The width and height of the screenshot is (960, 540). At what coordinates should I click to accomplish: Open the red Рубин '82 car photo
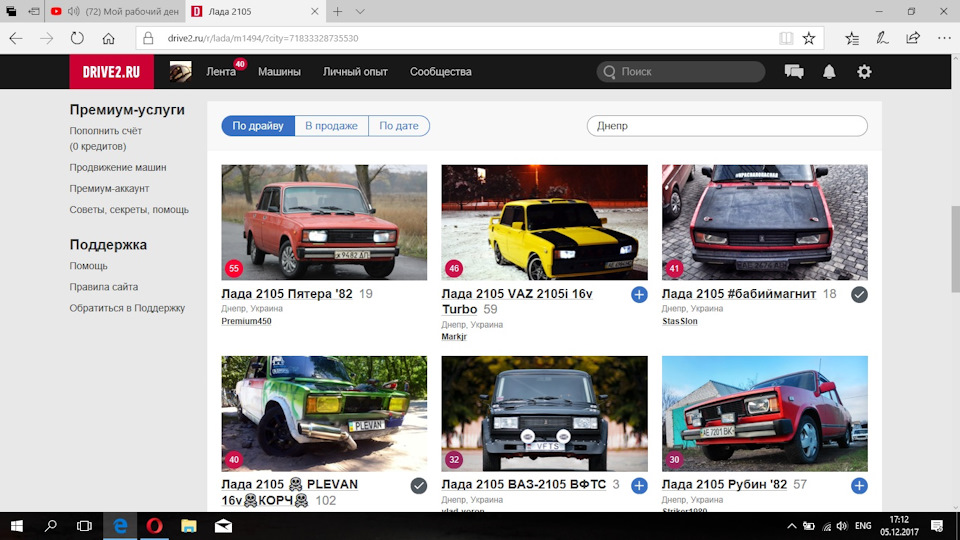click(x=765, y=413)
